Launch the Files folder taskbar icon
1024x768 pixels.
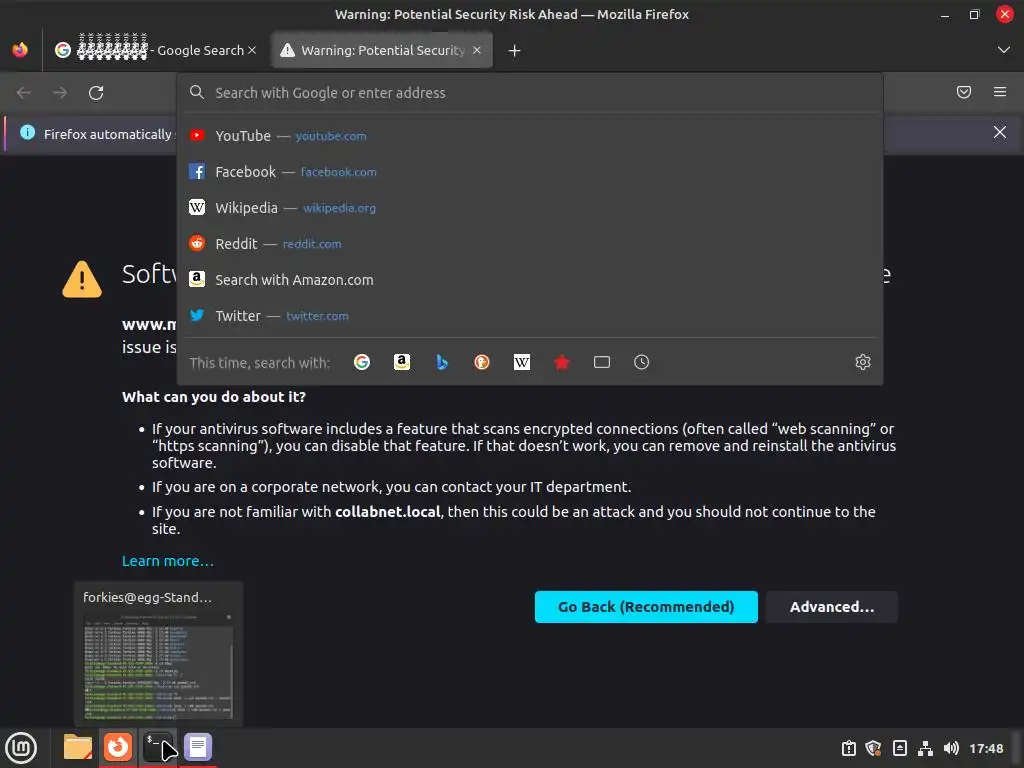pyautogui.click(x=78, y=747)
